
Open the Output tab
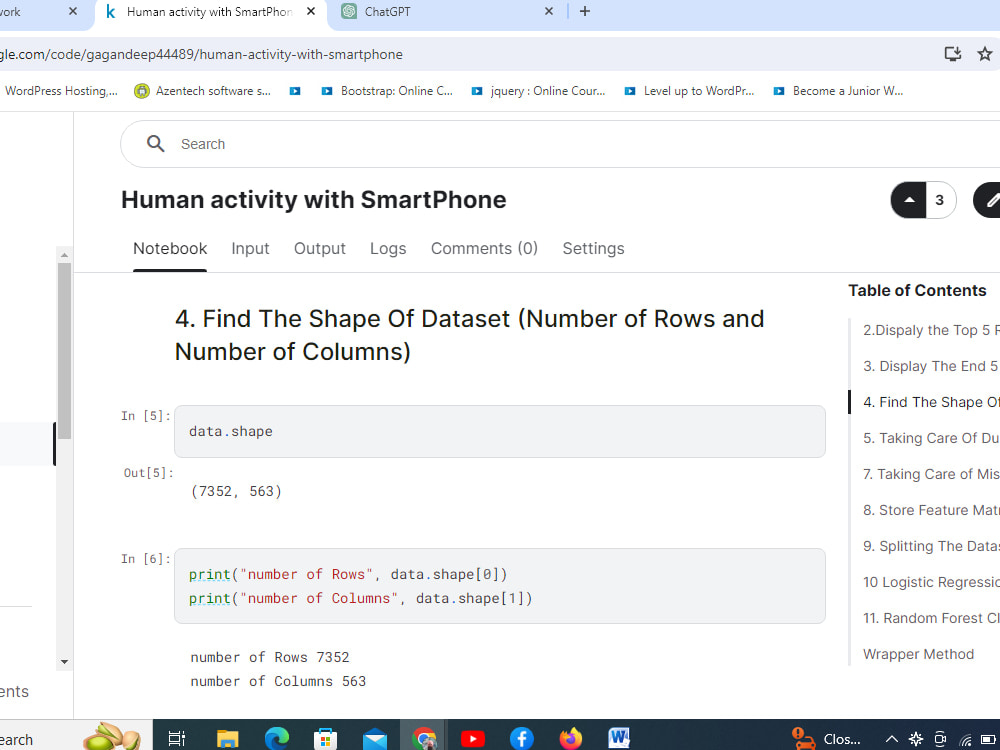pos(320,249)
